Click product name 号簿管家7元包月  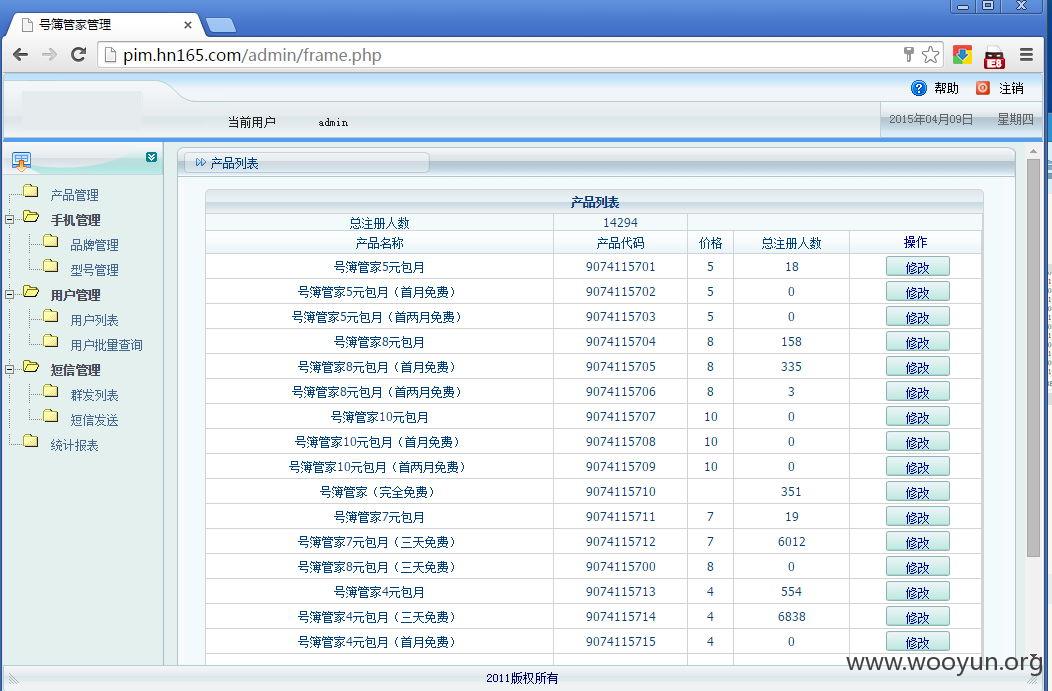click(379, 517)
